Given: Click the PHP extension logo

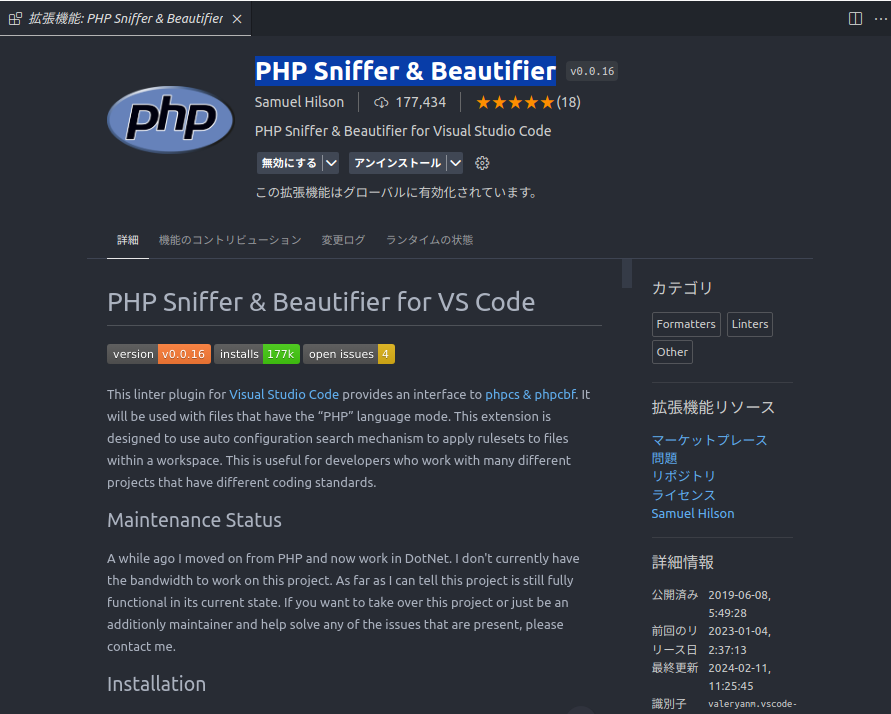Looking at the screenshot, I should tap(170, 119).
